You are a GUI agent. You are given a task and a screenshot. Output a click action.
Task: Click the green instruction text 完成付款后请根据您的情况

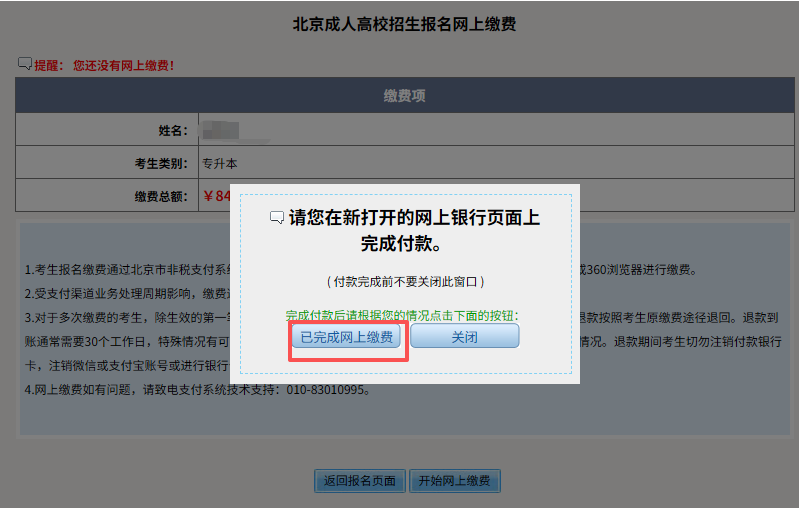click(408, 315)
